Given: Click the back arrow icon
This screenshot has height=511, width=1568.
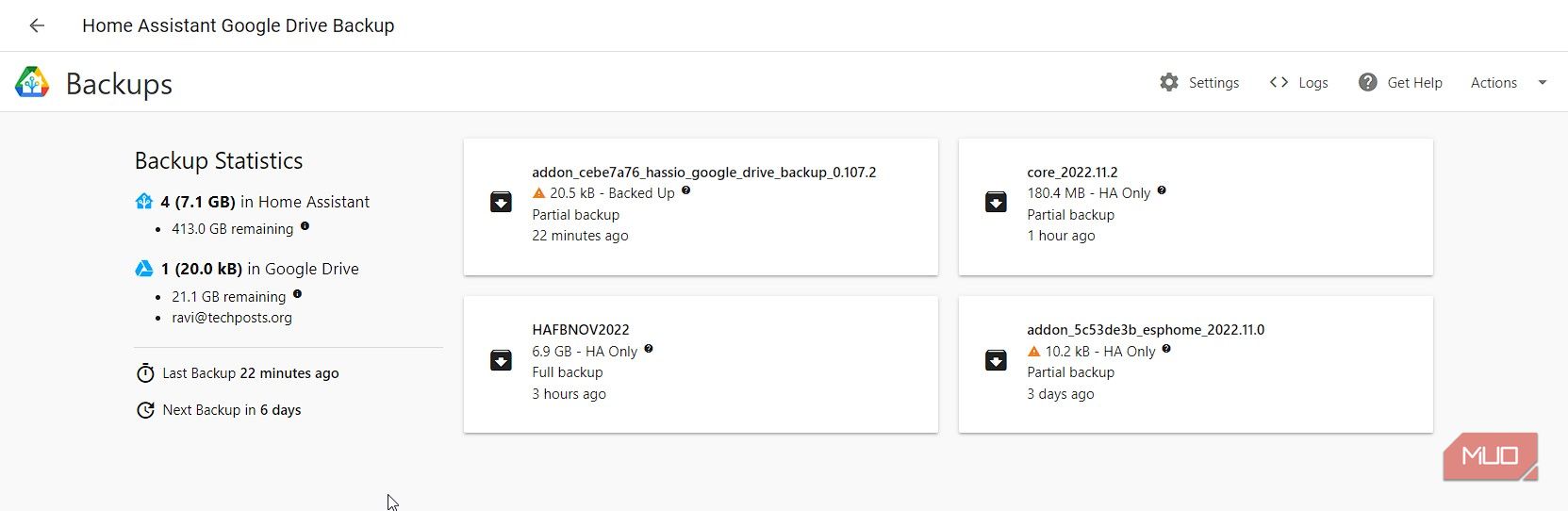Looking at the screenshot, I should click(37, 25).
